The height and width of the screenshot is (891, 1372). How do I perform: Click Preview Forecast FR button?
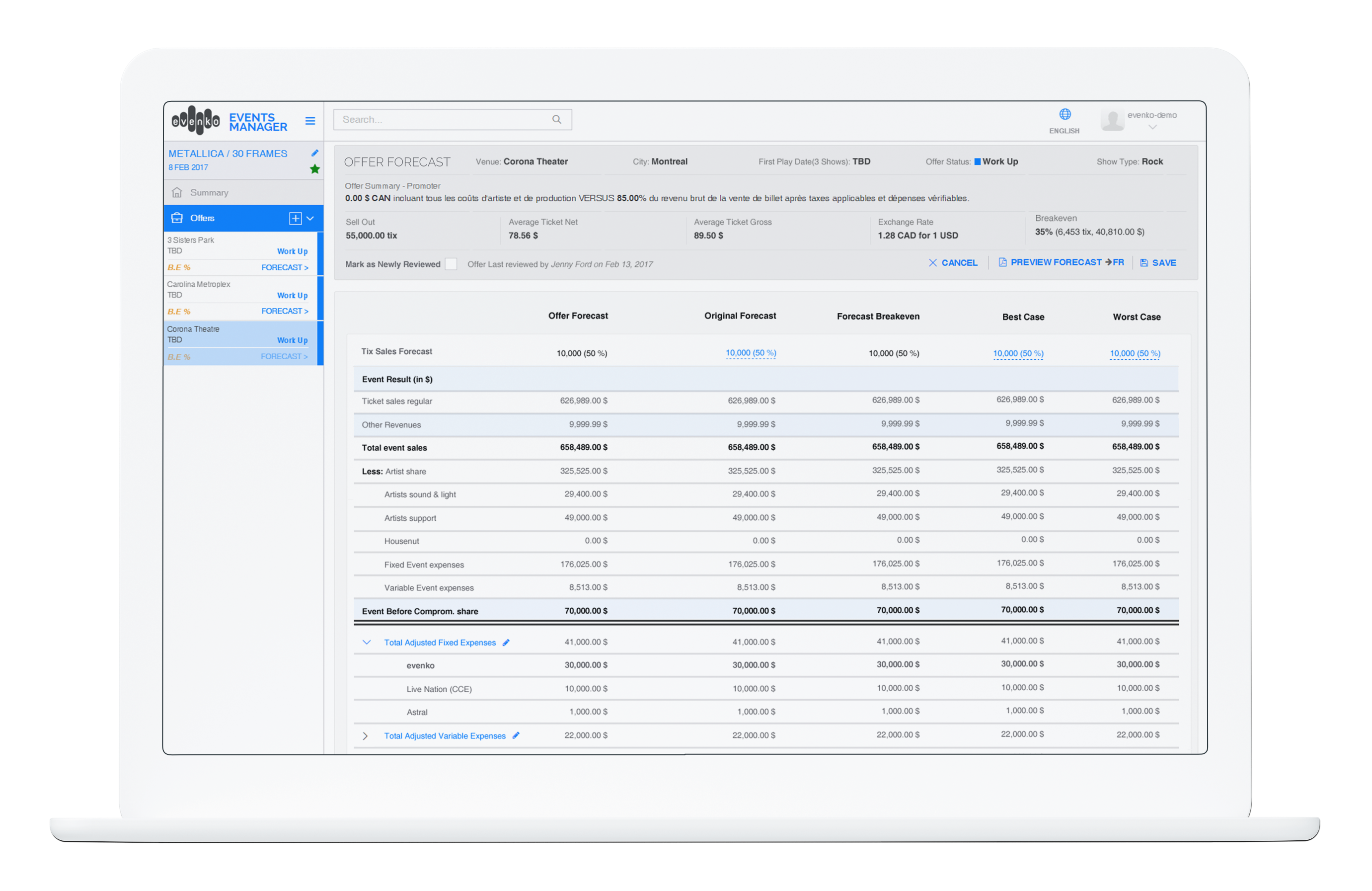[1061, 262]
